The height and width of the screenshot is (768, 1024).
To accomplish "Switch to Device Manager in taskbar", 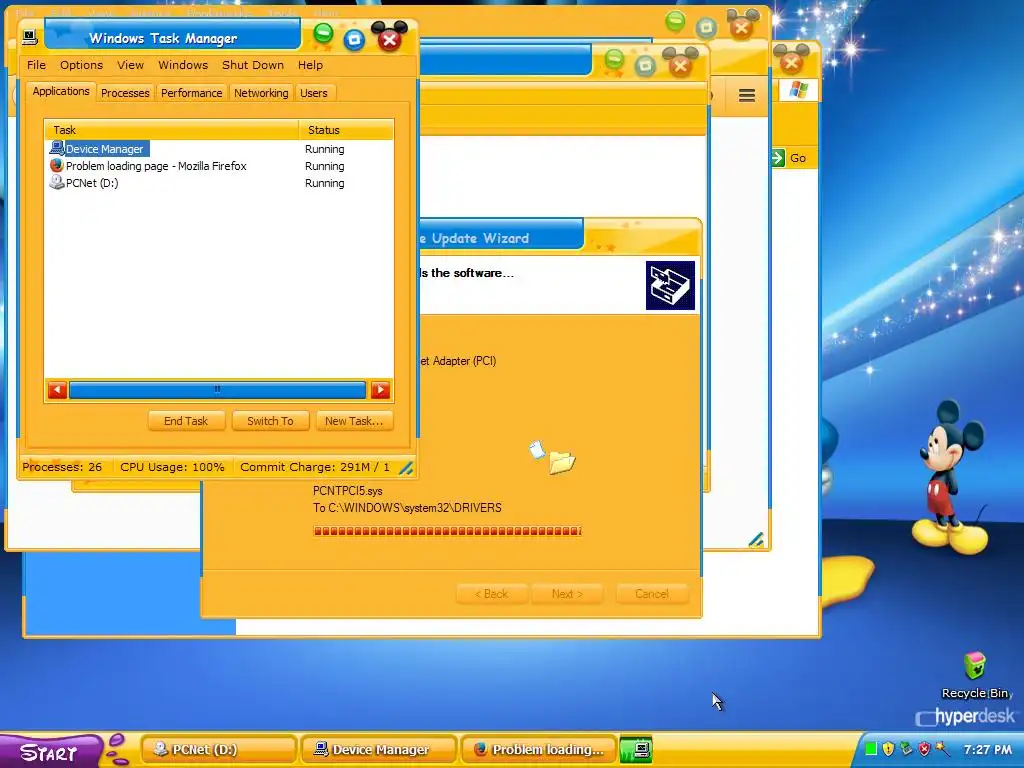I will [379, 750].
